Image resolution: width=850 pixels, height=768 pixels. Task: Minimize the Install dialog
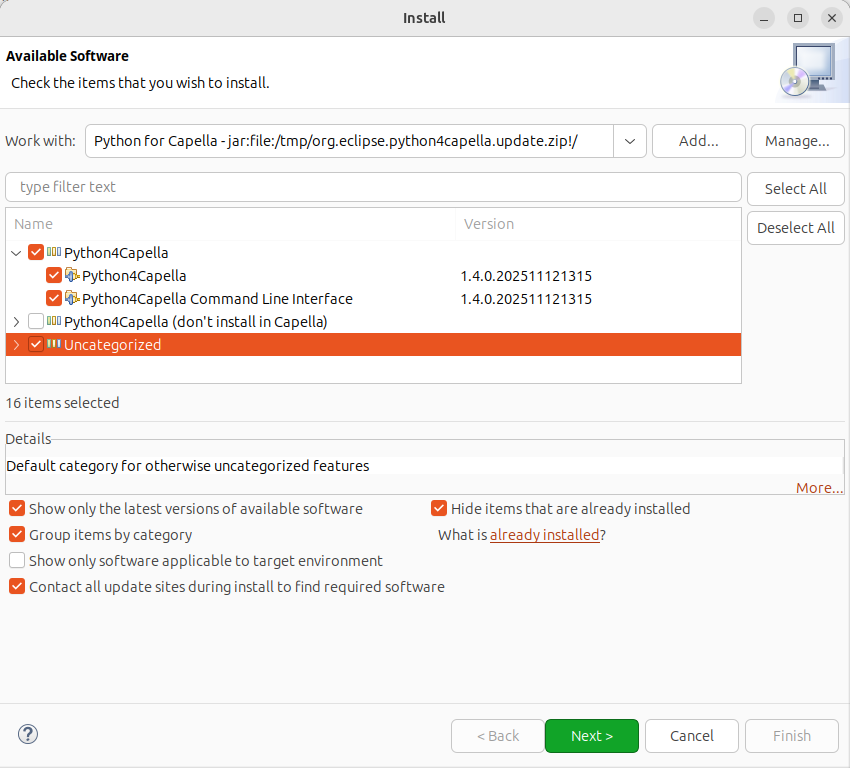click(x=764, y=18)
